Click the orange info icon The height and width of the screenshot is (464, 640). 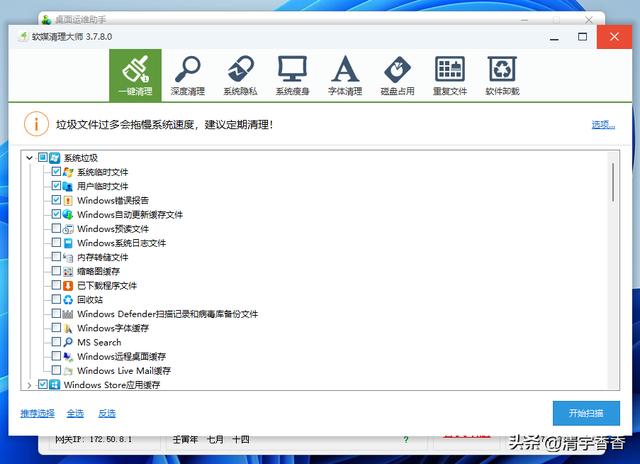point(36,124)
